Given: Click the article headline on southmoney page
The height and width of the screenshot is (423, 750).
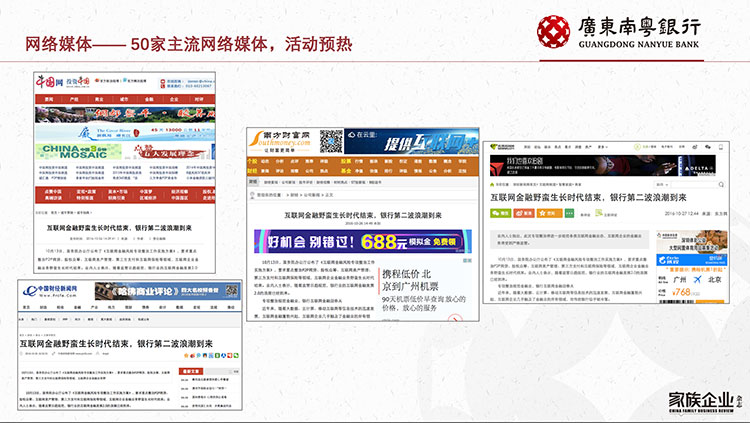Looking at the screenshot, I should tap(361, 215).
